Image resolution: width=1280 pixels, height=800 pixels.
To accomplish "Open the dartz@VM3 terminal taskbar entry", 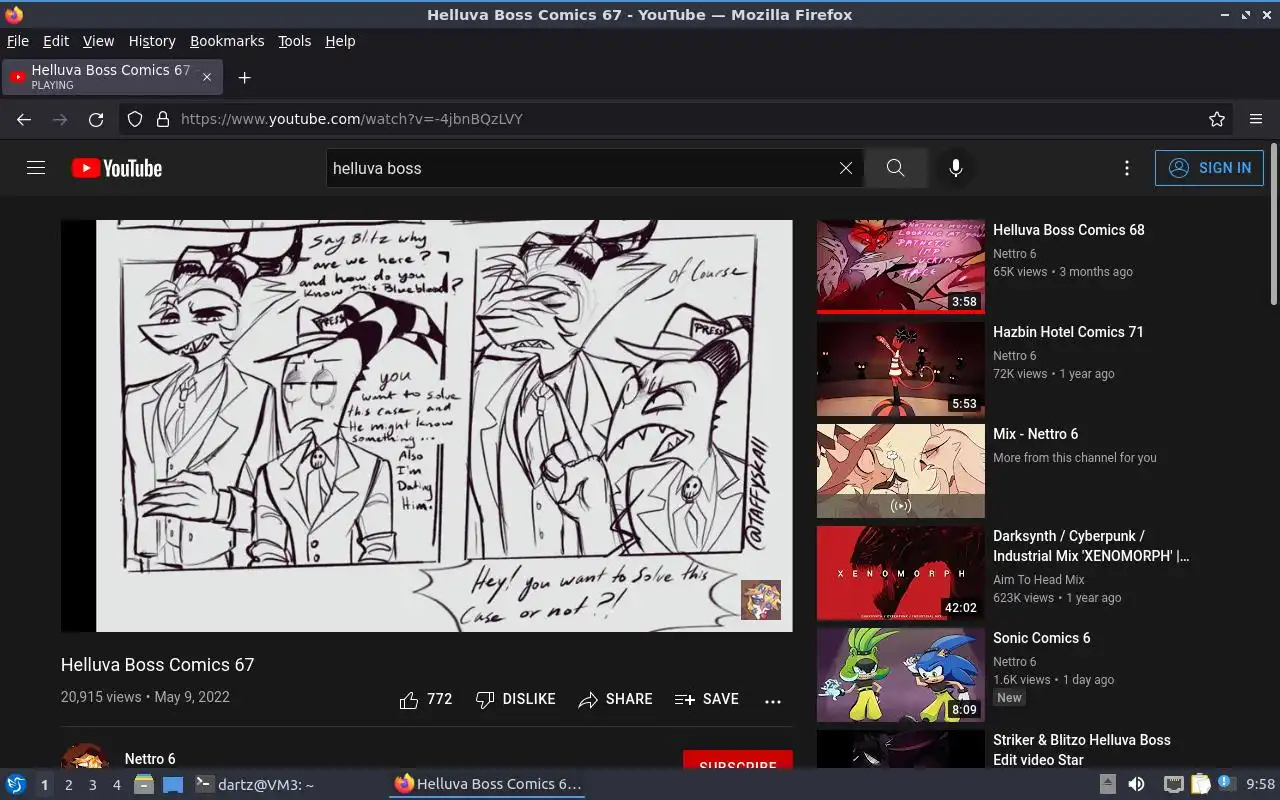I will tap(254, 785).
